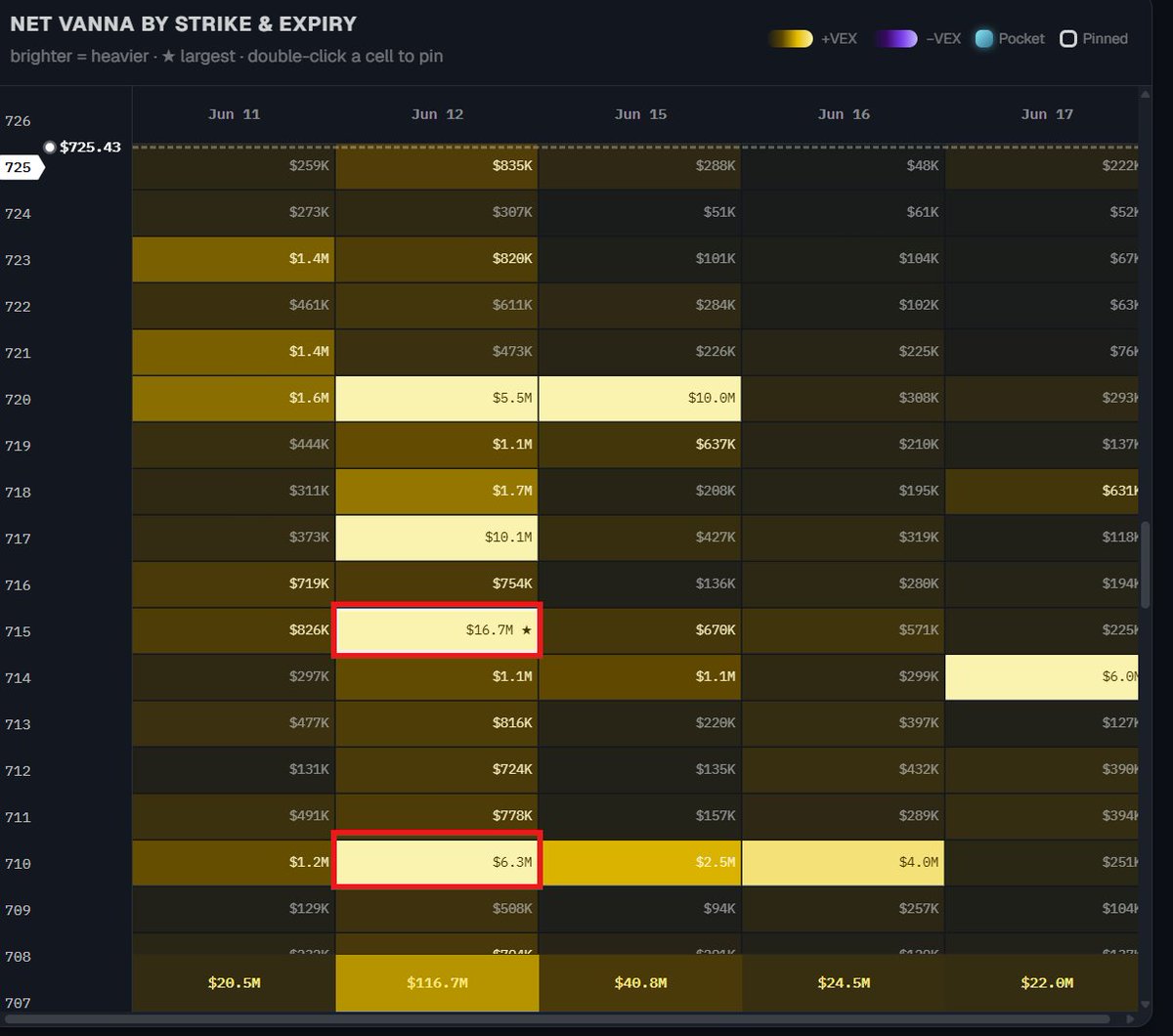The image size is (1173, 1036).
Task: Click the $116.7M Jun 12 total
Action: [437, 983]
